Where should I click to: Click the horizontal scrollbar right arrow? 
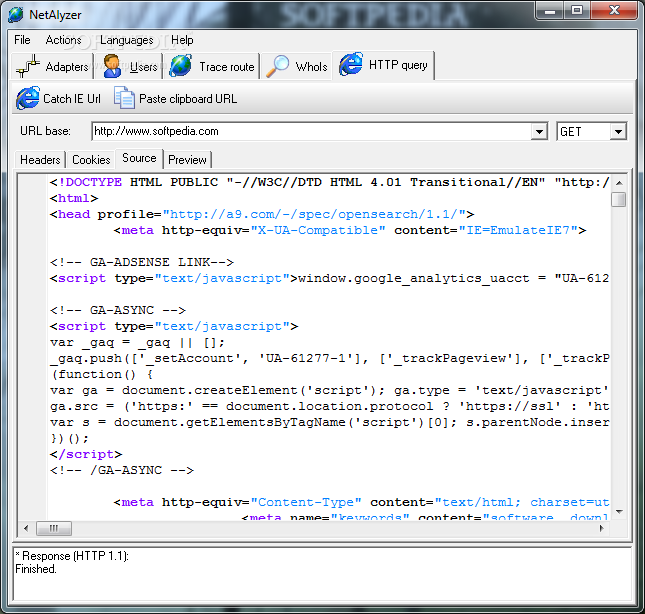[x=601, y=528]
